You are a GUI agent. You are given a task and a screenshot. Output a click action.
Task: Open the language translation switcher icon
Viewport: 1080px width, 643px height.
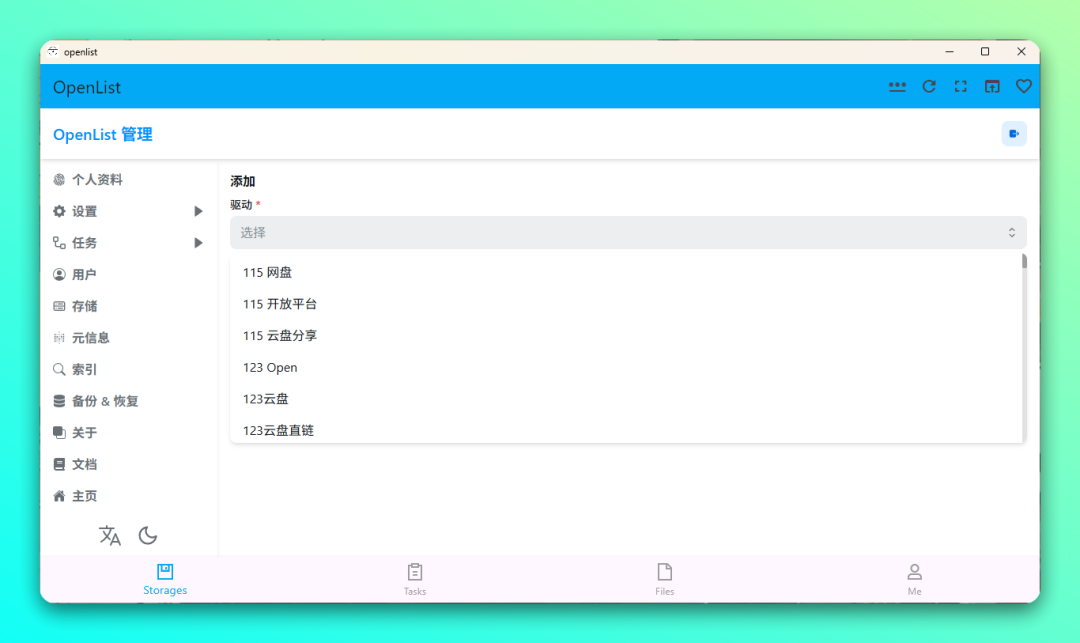[110, 536]
